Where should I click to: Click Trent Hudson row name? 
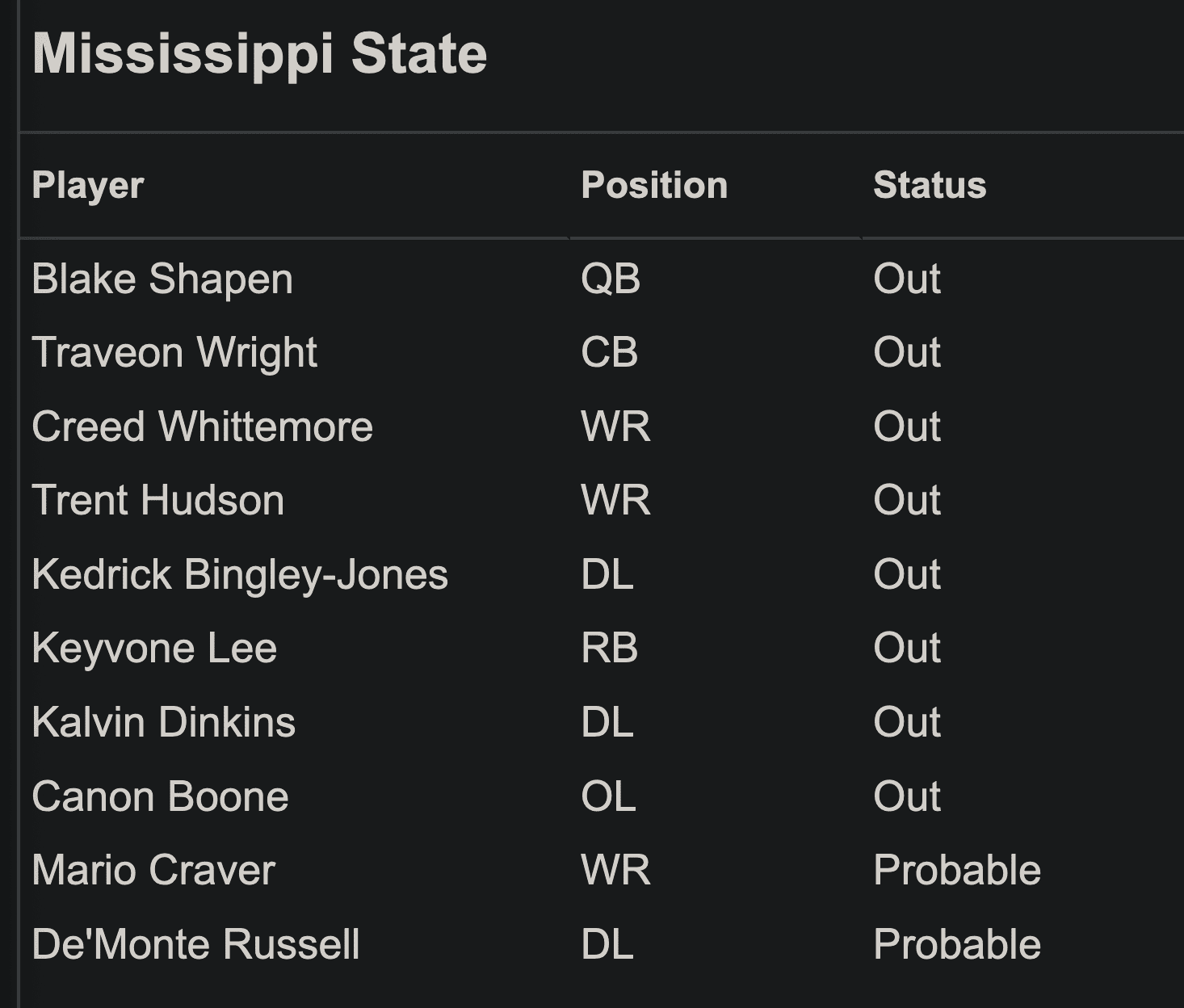(x=158, y=501)
